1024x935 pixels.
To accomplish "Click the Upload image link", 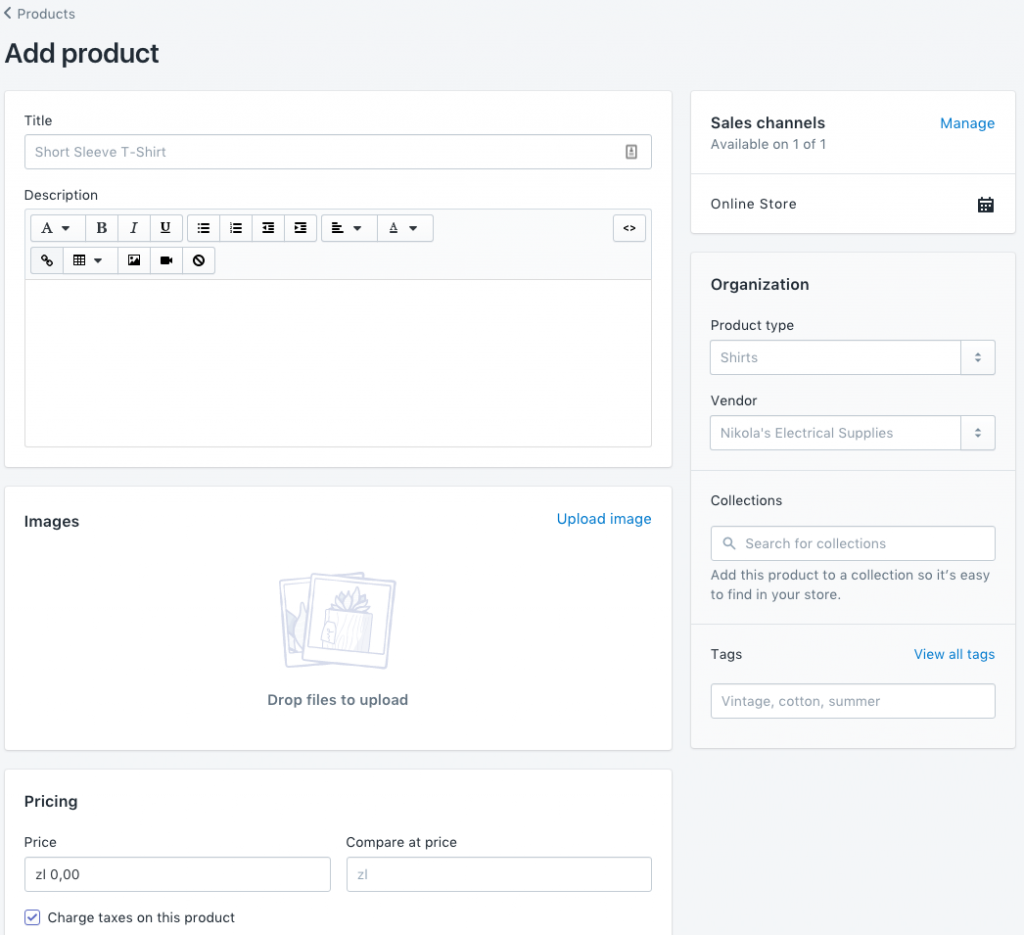I will pyautogui.click(x=604, y=519).
